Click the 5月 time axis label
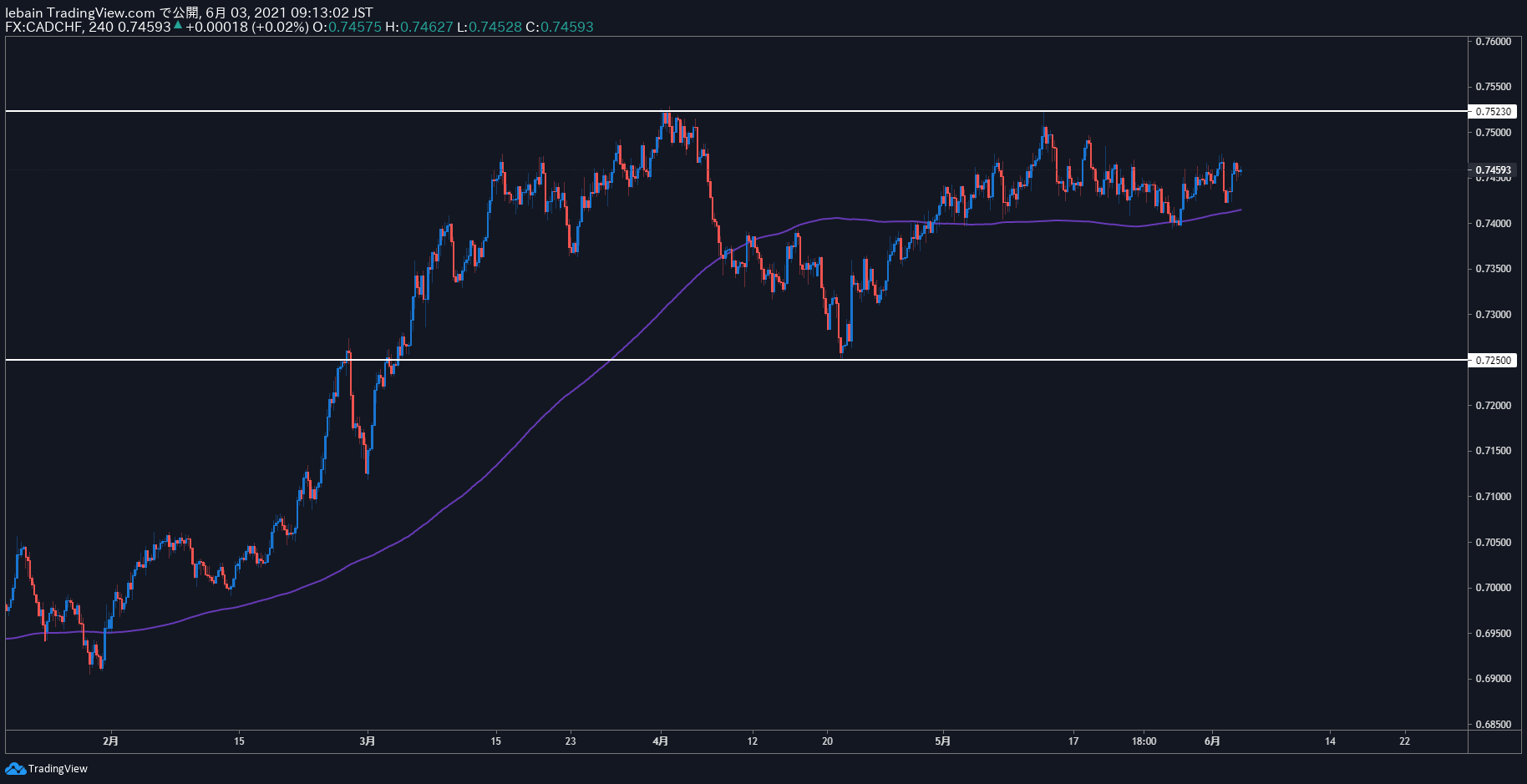This screenshot has width=1527, height=784. [942, 741]
